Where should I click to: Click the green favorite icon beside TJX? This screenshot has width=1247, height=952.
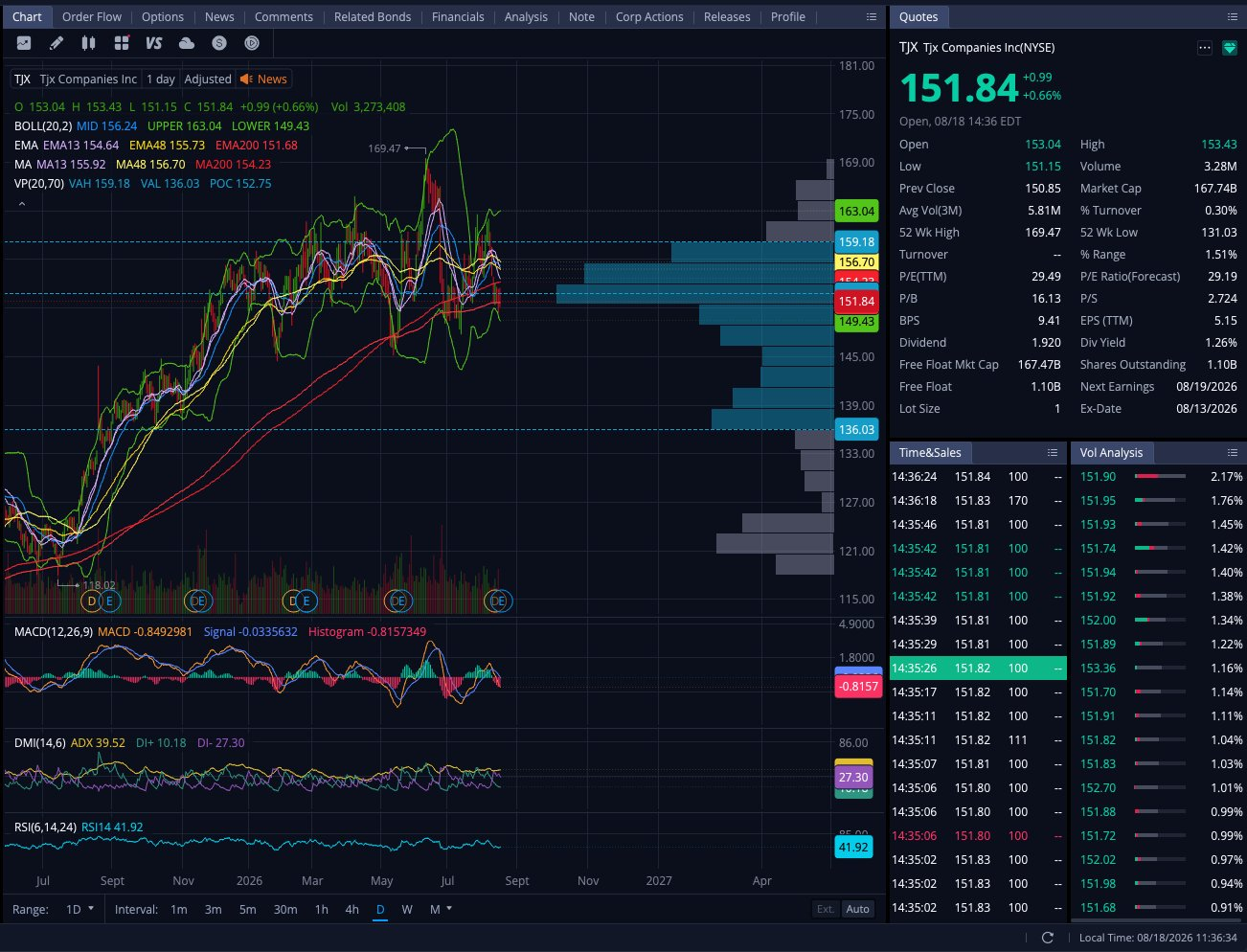(1230, 48)
